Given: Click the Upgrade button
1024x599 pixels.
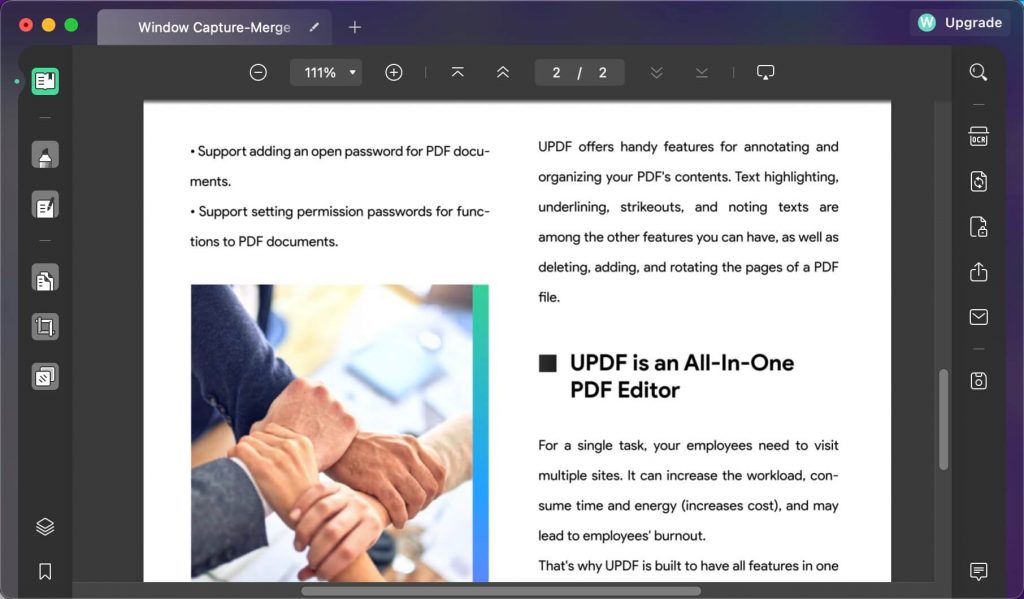Looking at the screenshot, I should 959,22.
